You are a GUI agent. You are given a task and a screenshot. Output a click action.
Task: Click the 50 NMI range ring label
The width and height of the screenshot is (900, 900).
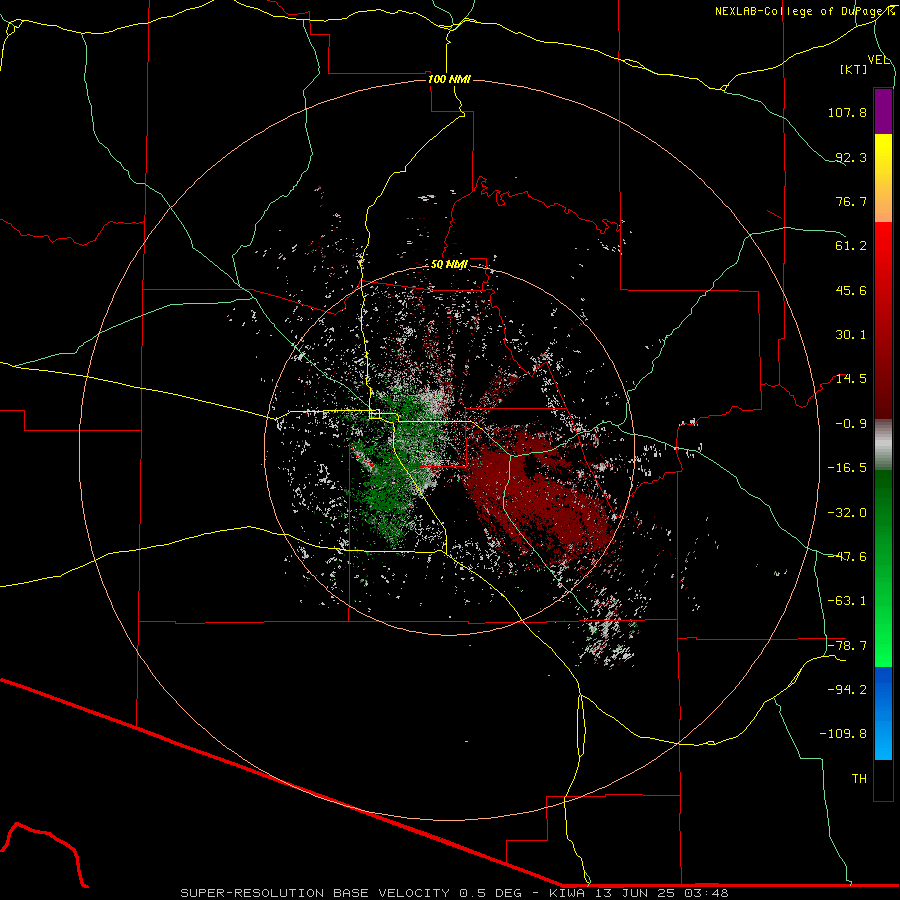click(449, 265)
